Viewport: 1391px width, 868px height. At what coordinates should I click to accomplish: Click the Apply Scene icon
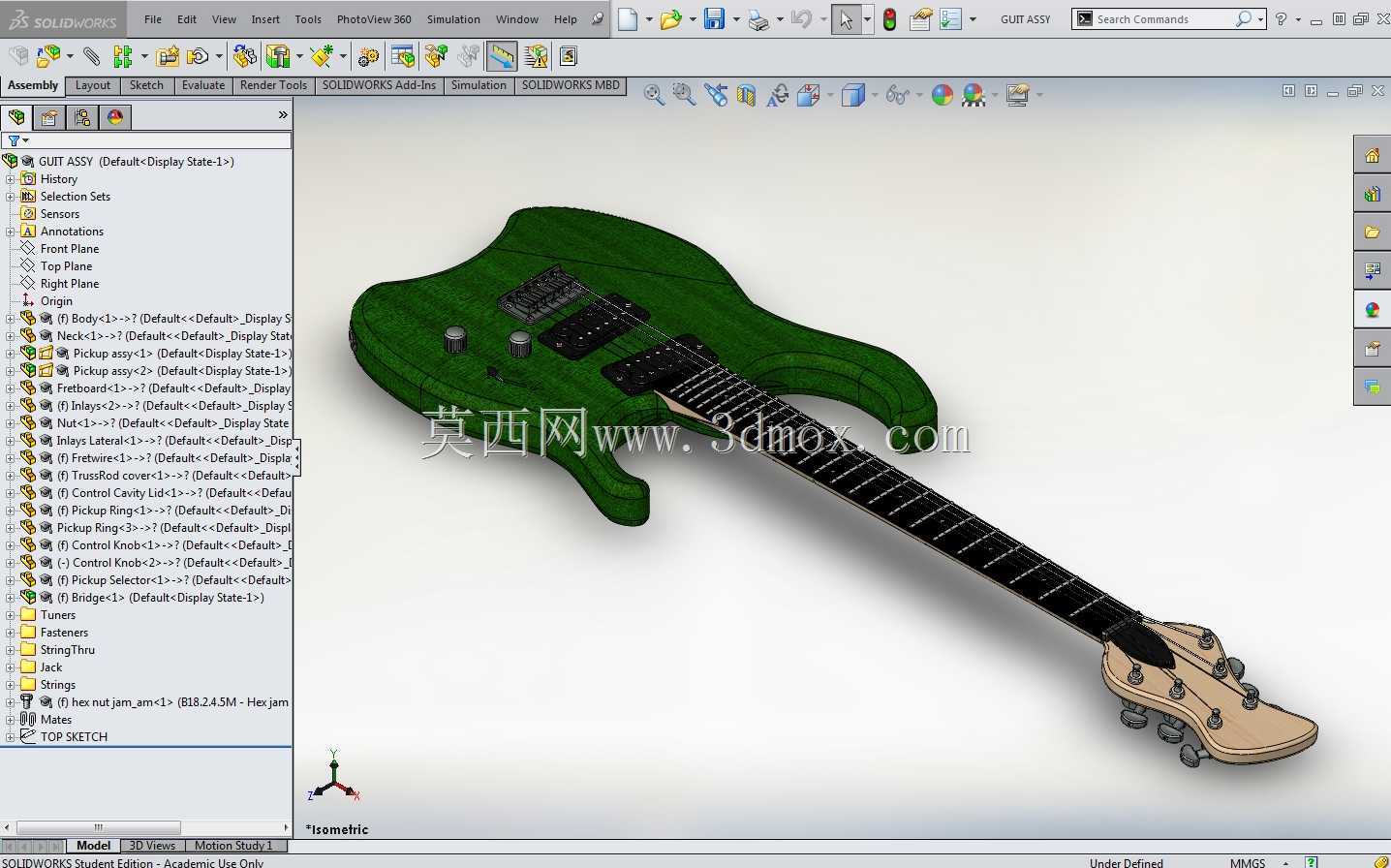pos(973,95)
